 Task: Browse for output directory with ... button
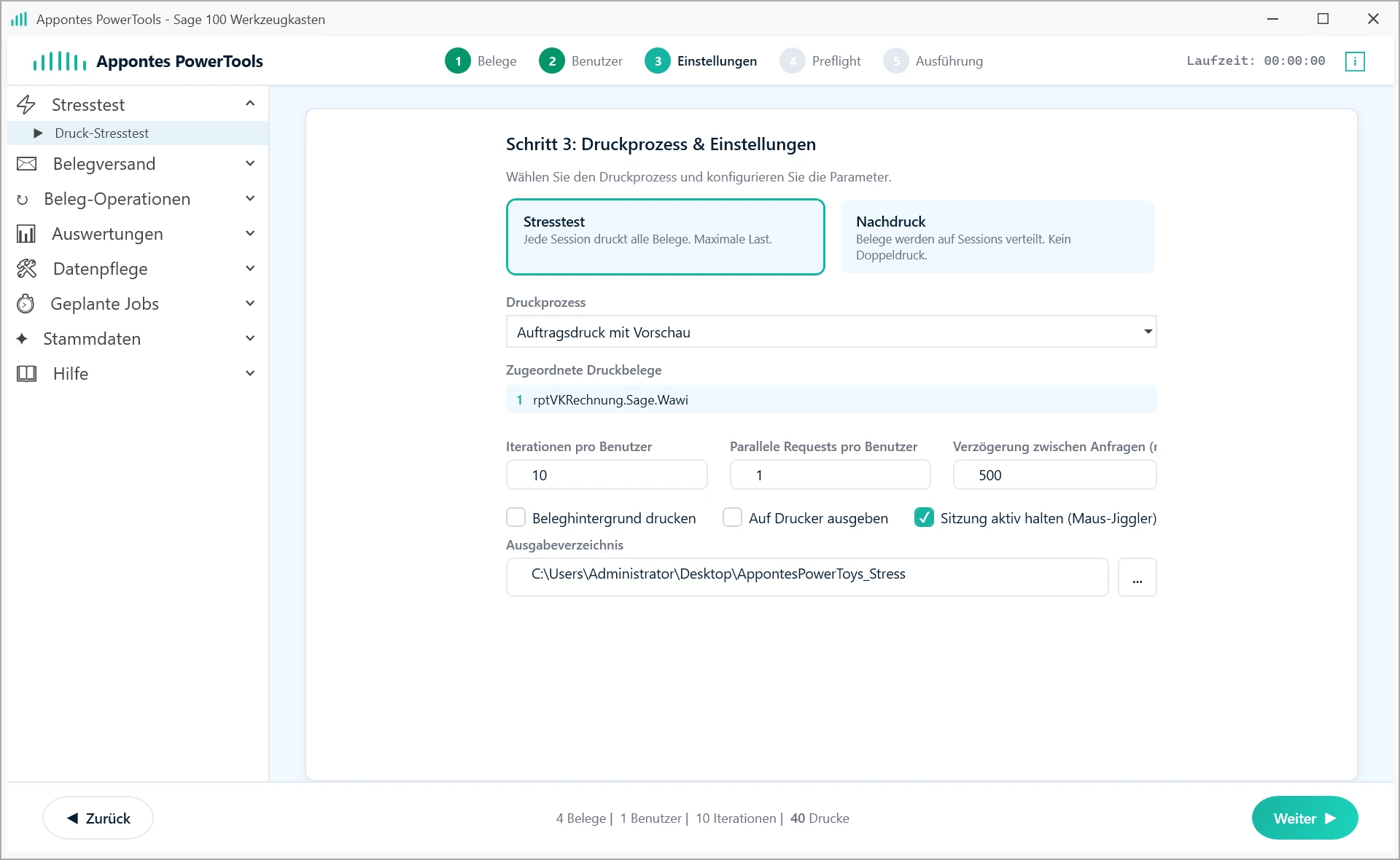pyautogui.click(x=1137, y=577)
